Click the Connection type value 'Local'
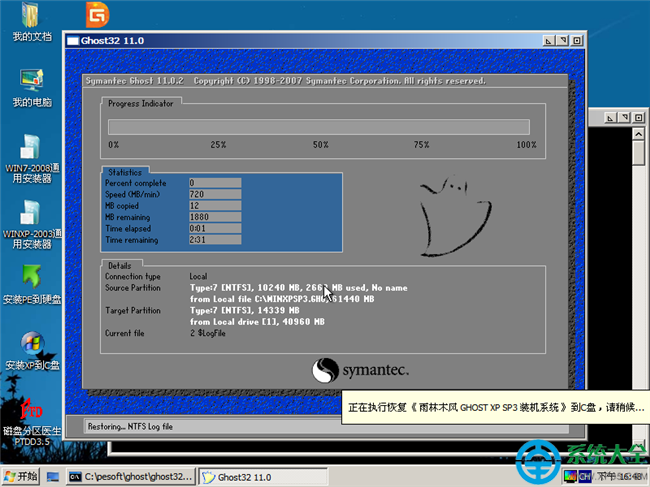 (198, 276)
